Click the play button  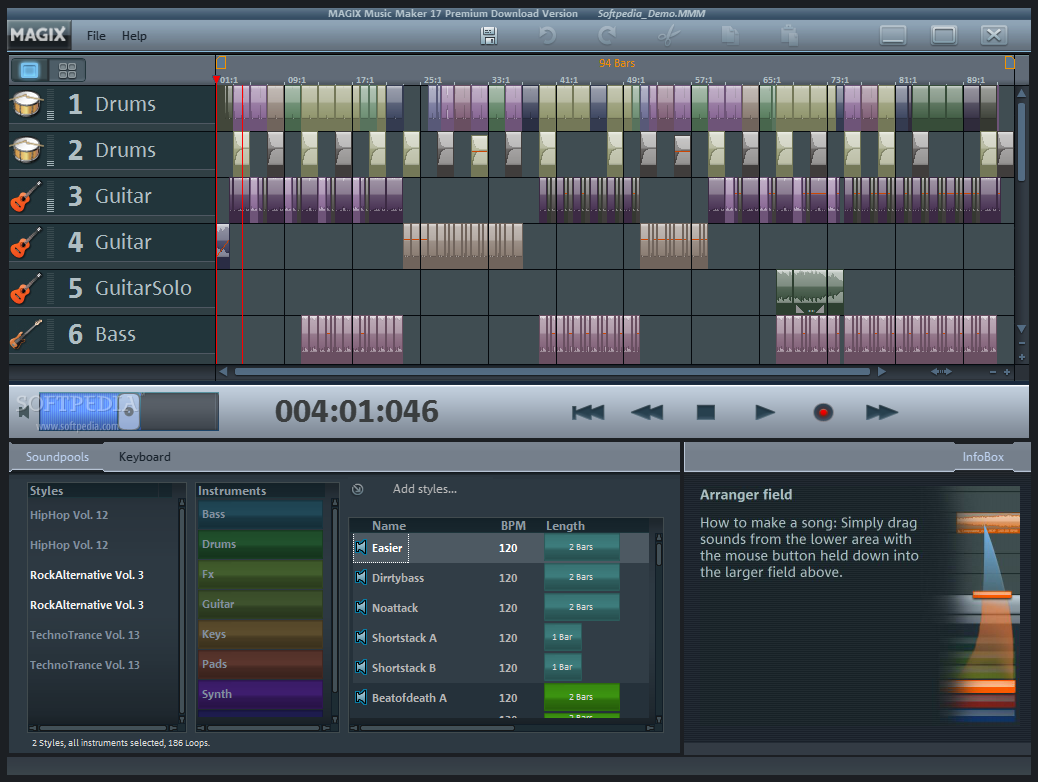pos(765,413)
